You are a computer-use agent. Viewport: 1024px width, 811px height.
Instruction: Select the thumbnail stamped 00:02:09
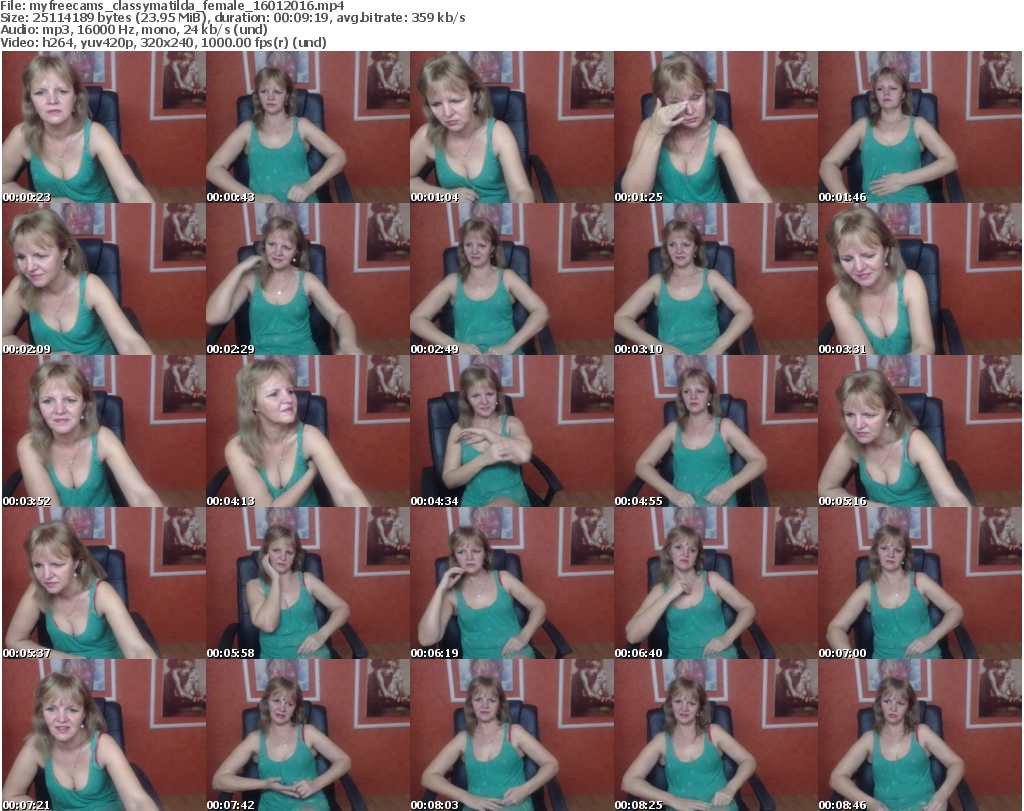coord(104,279)
